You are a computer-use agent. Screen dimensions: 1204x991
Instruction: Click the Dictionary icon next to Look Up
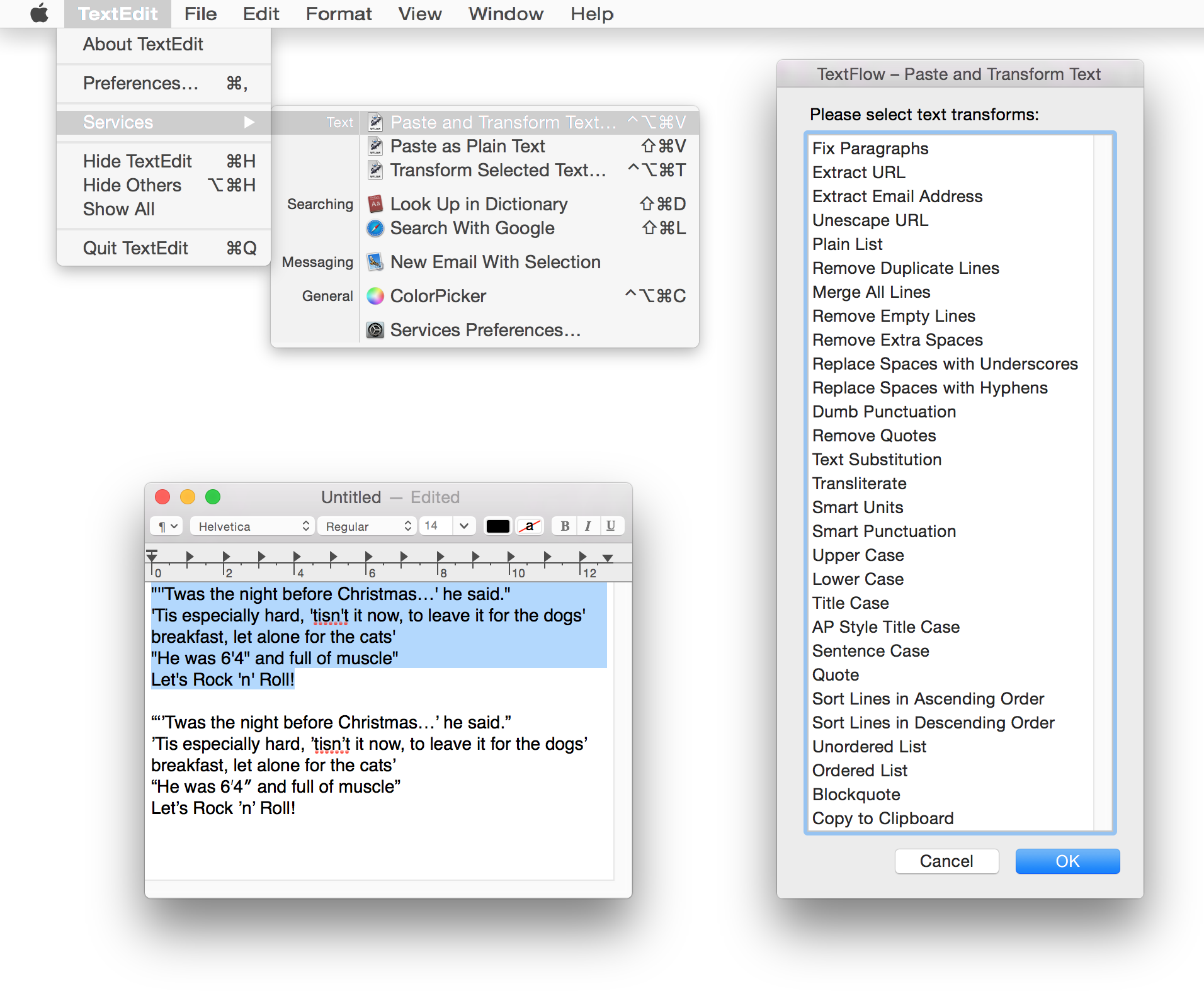click(x=375, y=204)
